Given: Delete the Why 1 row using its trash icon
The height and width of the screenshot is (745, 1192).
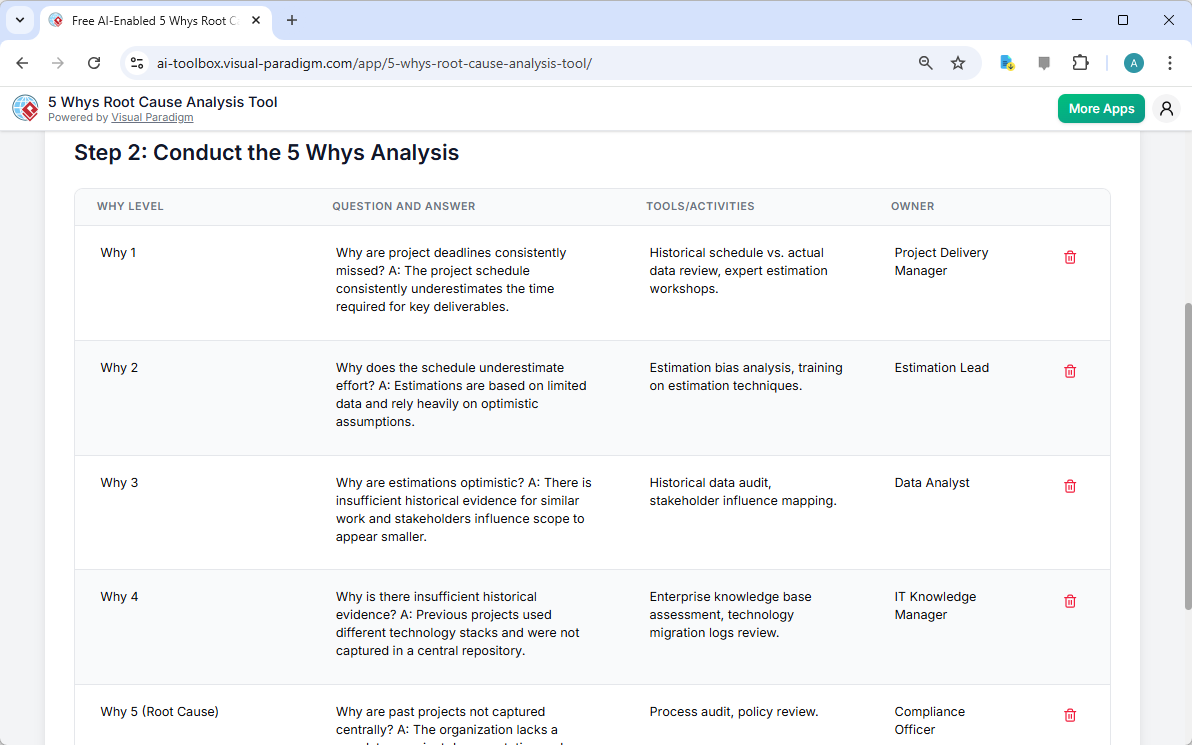Looking at the screenshot, I should [1069, 257].
